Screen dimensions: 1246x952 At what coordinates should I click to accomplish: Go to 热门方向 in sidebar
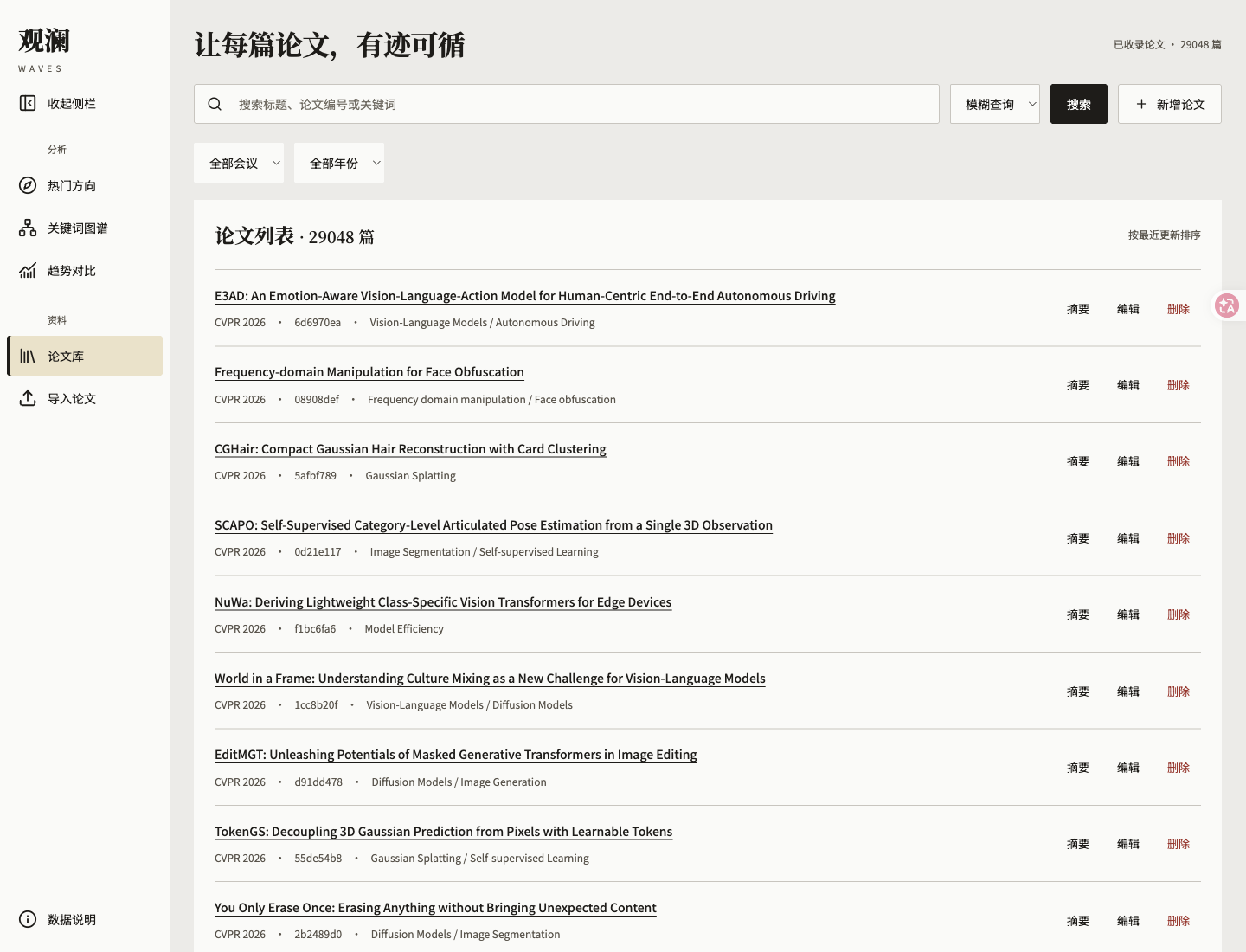85,185
